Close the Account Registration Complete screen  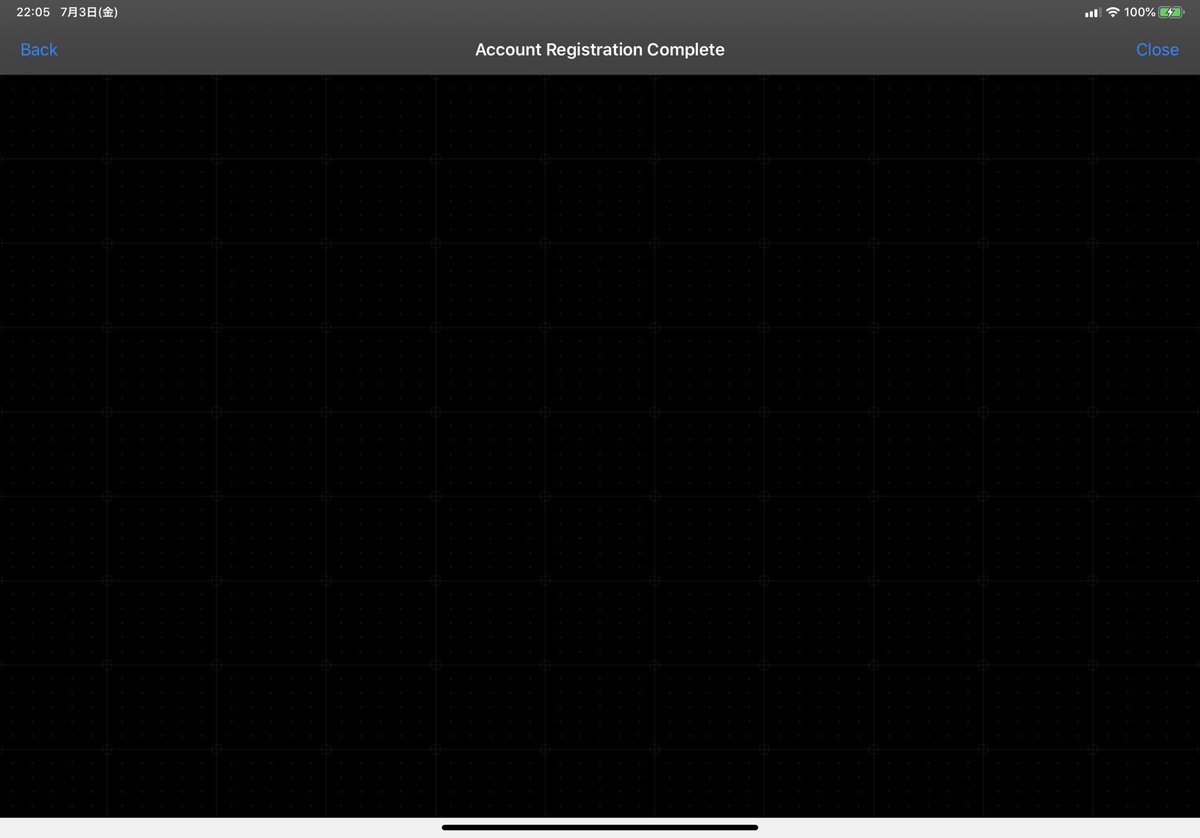1157,50
